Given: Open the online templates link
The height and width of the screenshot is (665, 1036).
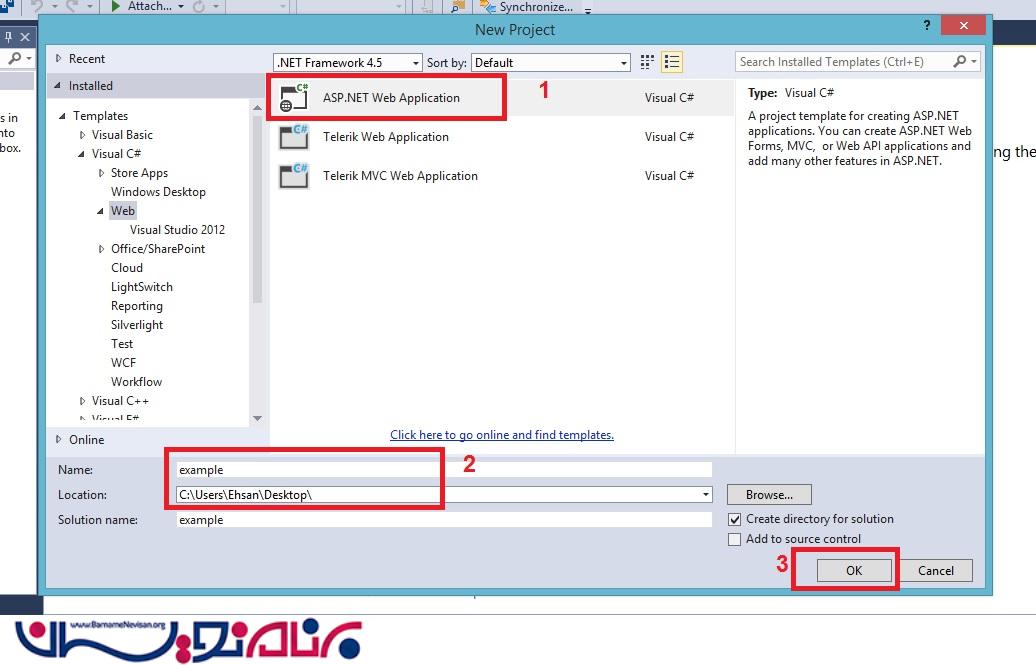Looking at the screenshot, I should point(501,435).
